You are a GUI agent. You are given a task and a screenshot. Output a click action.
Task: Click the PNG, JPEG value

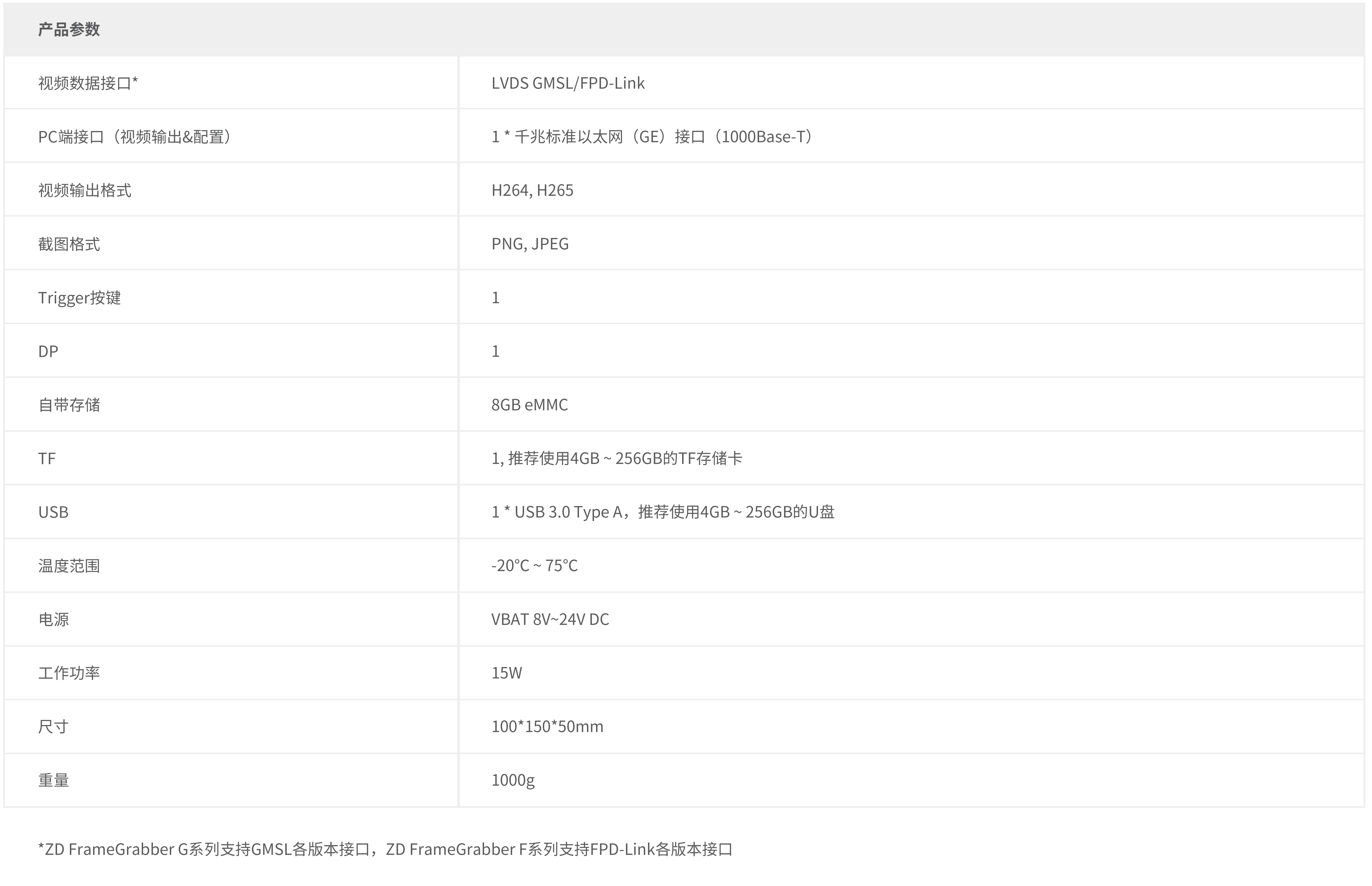(530, 244)
